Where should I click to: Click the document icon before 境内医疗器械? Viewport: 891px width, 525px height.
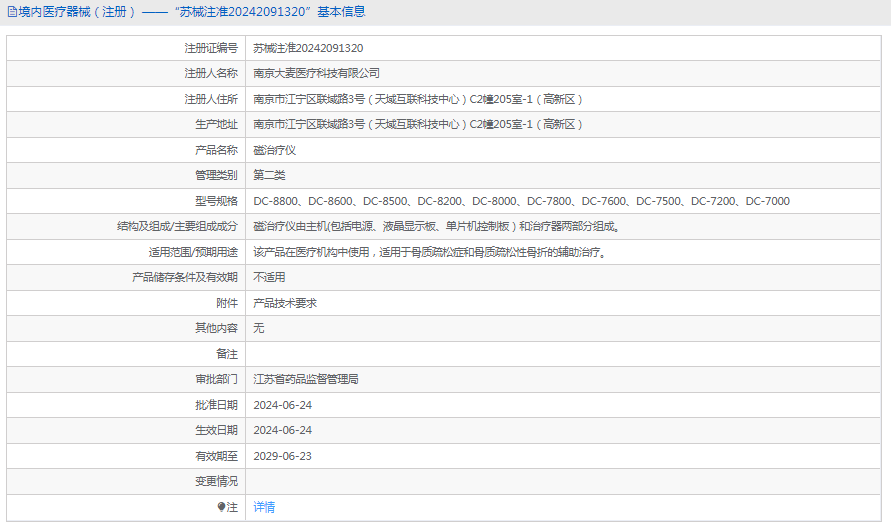(x=12, y=12)
